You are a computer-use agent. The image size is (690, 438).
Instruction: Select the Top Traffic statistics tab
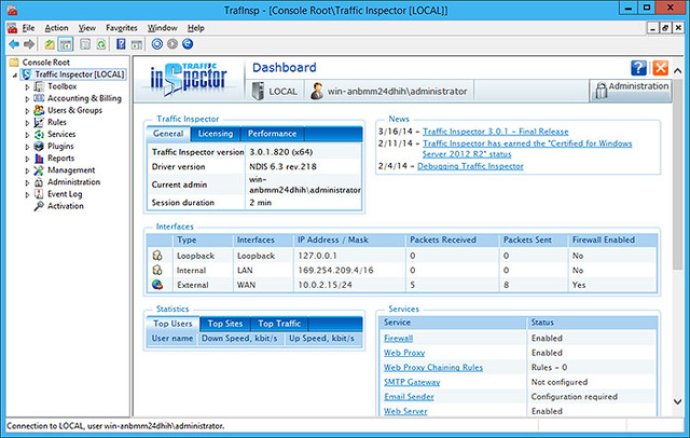pyautogui.click(x=279, y=324)
